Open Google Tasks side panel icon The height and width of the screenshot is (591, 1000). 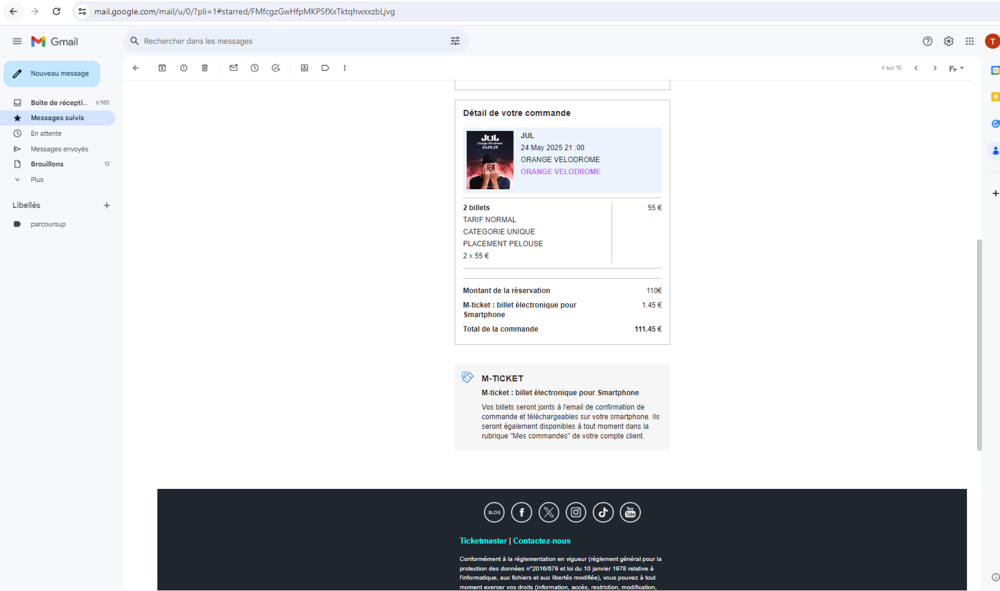click(x=995, y=124)
